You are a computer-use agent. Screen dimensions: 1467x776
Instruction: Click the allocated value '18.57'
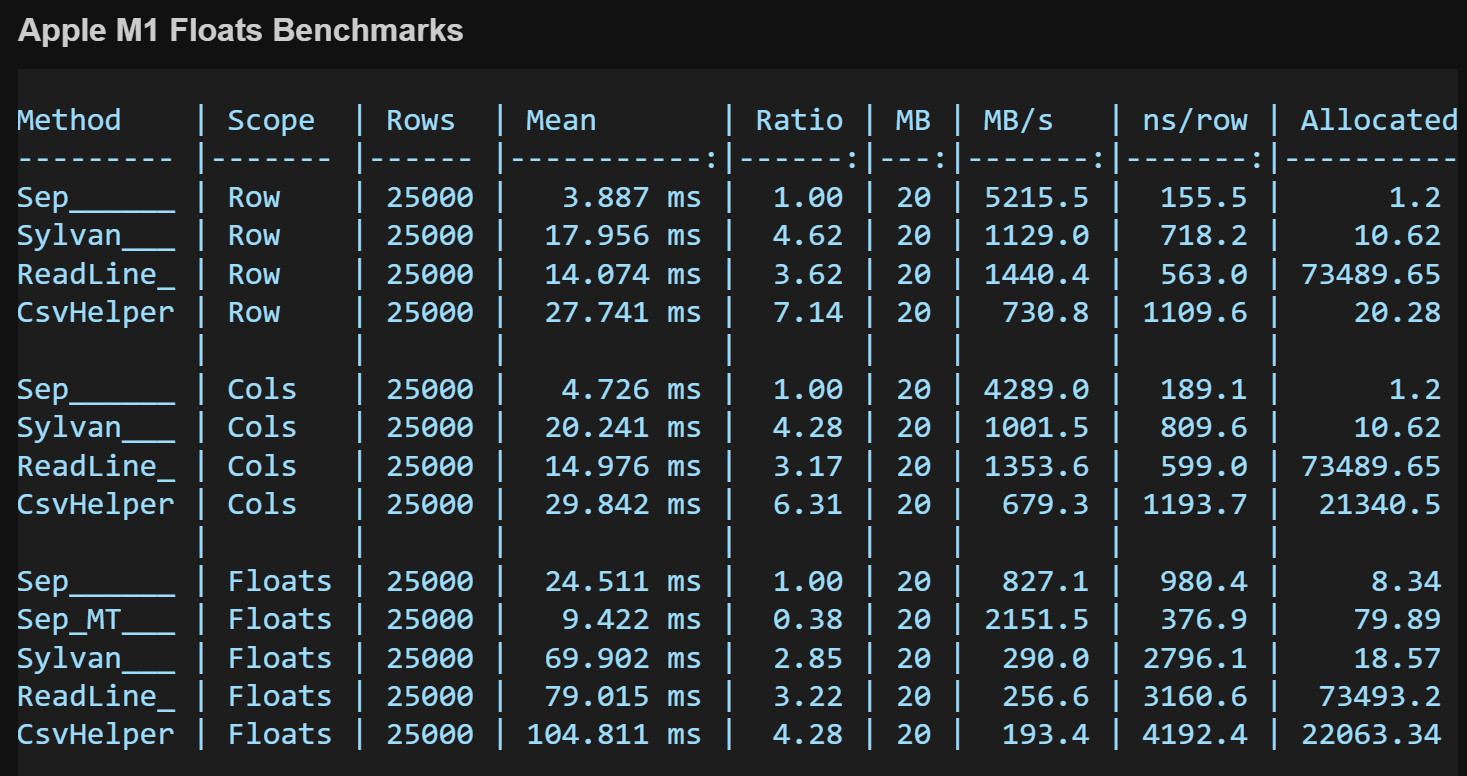click(1397, 658)
